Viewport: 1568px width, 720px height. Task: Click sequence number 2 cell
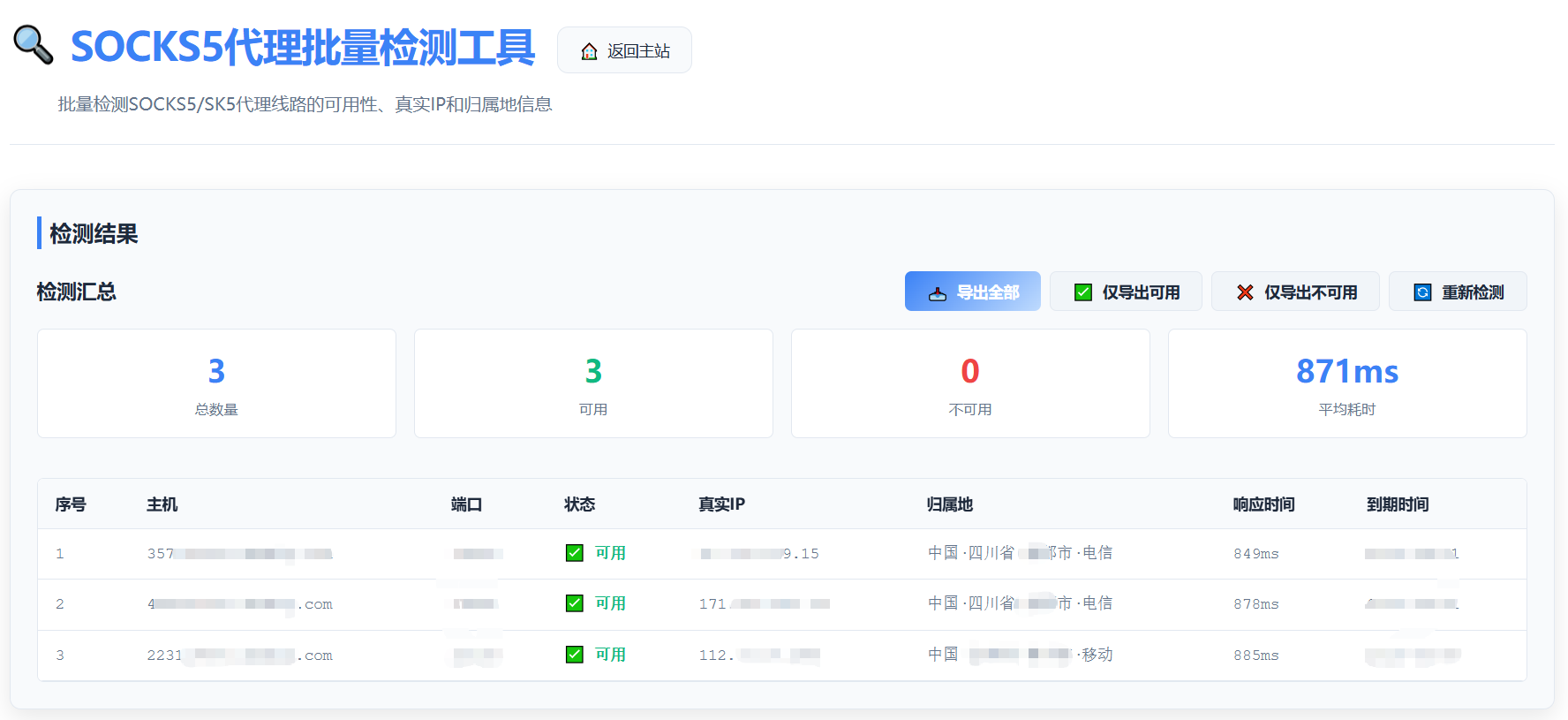click(60, 604)
